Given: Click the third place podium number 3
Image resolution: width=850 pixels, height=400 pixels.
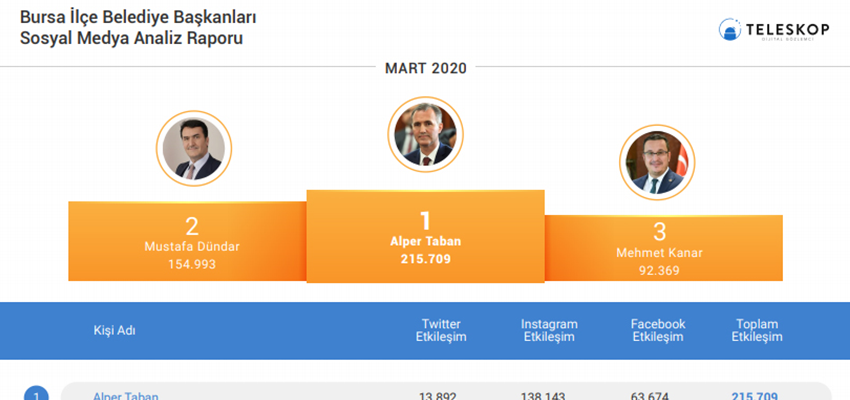Looking at the screenshot, I should [659, 232].
